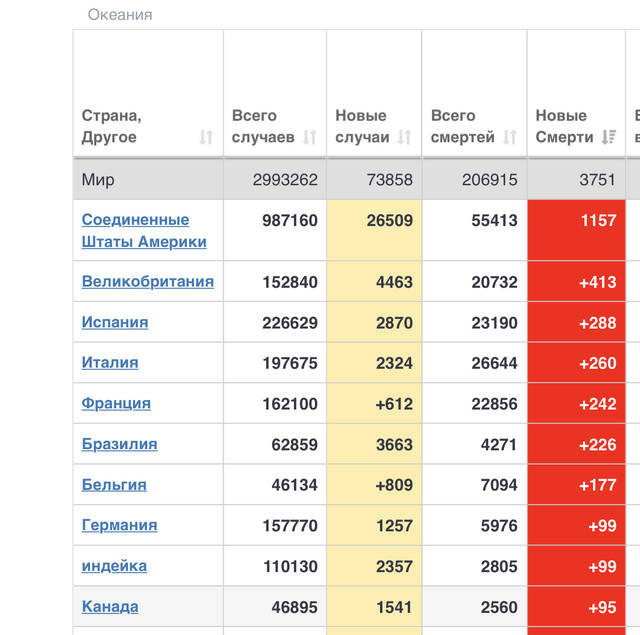Select world new cases 73858
This screenshot has height=635, width=640.
point(389,180)
